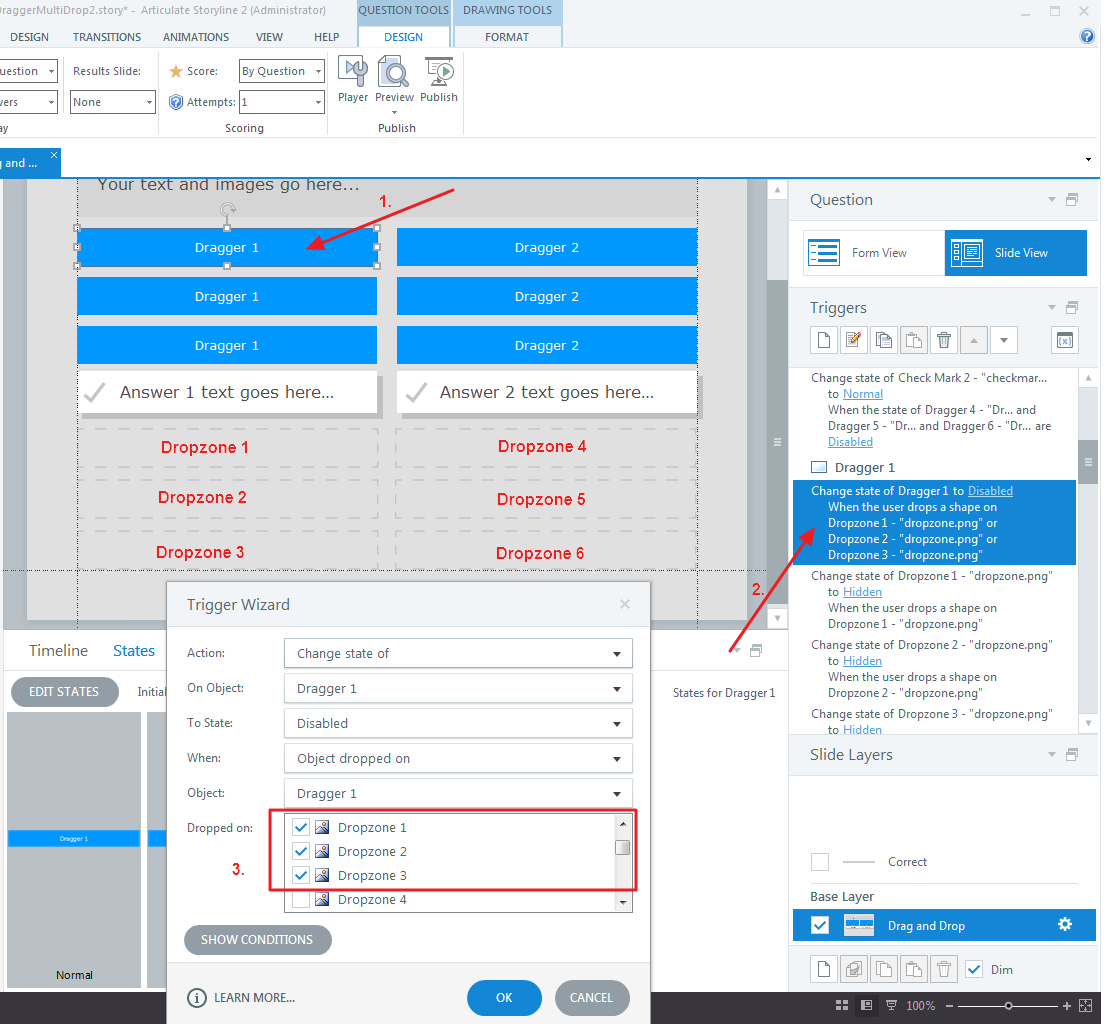
Task: Edit the selected trigger
Action: click(854, 340)
